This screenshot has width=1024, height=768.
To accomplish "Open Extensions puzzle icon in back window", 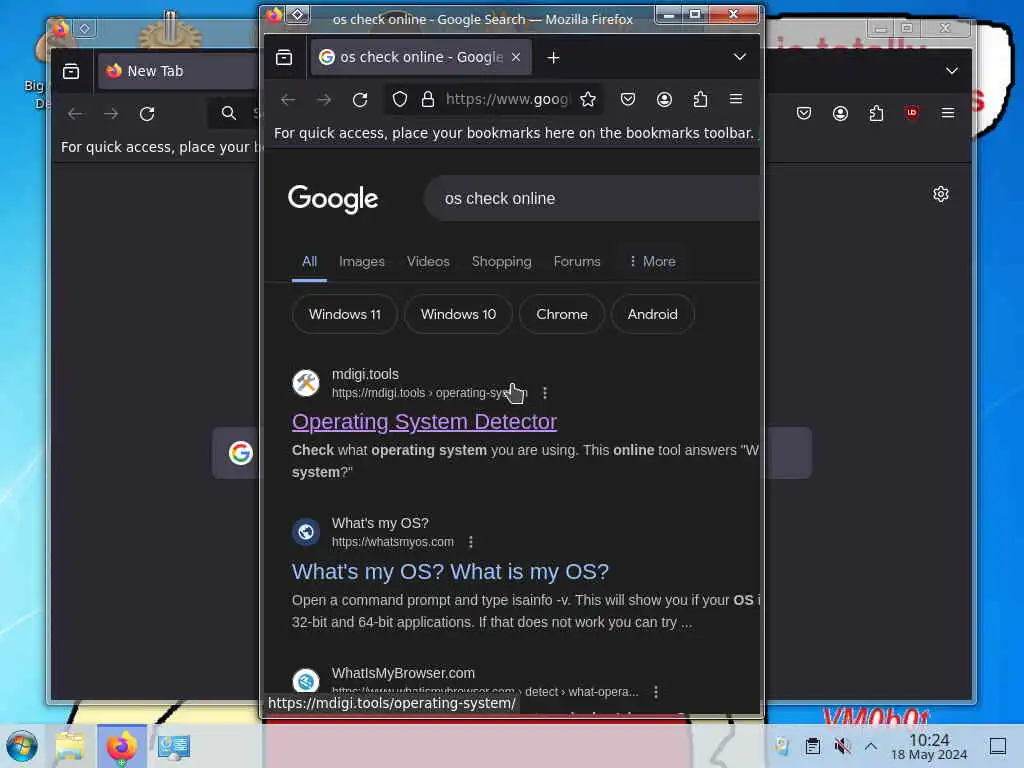I will [x=876, y=114].
